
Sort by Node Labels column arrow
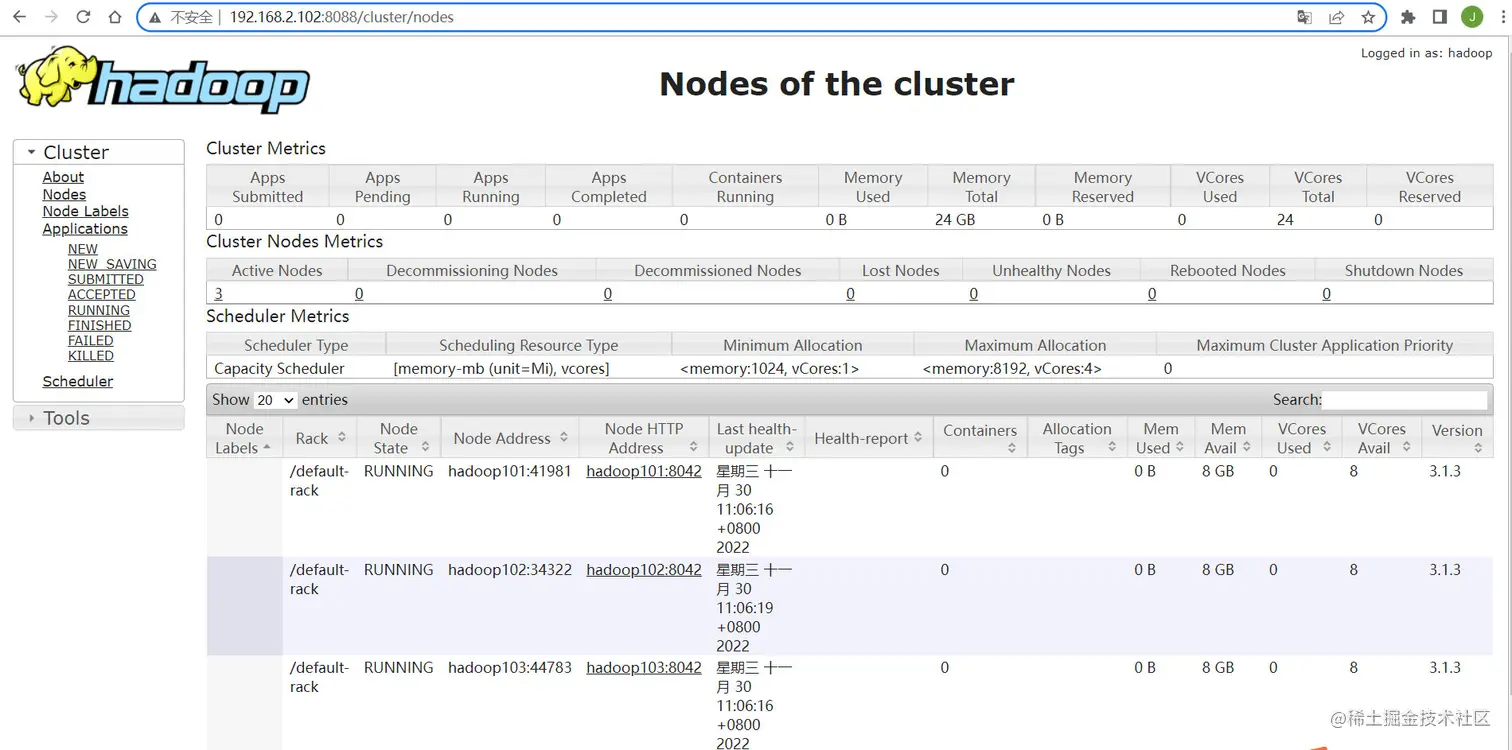(x=267, y=448)
